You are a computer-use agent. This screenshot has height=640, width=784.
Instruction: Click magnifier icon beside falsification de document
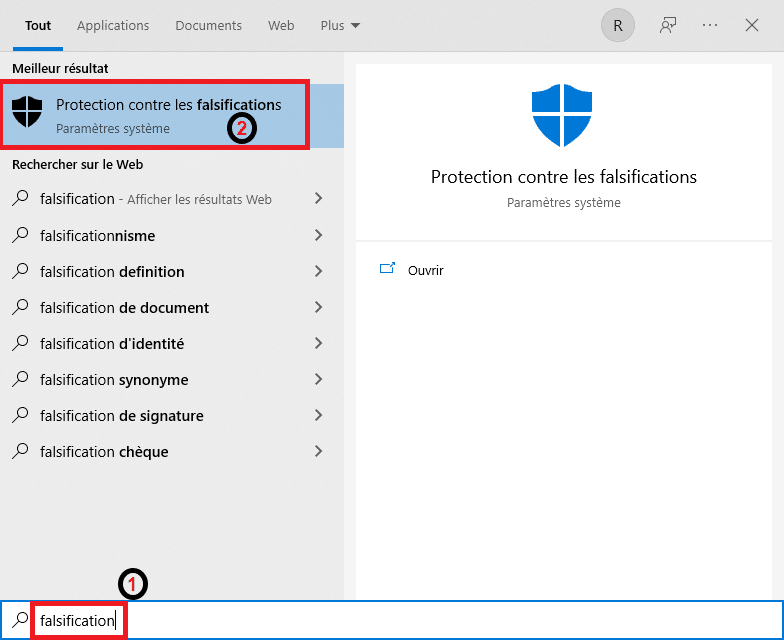point(20,306)
